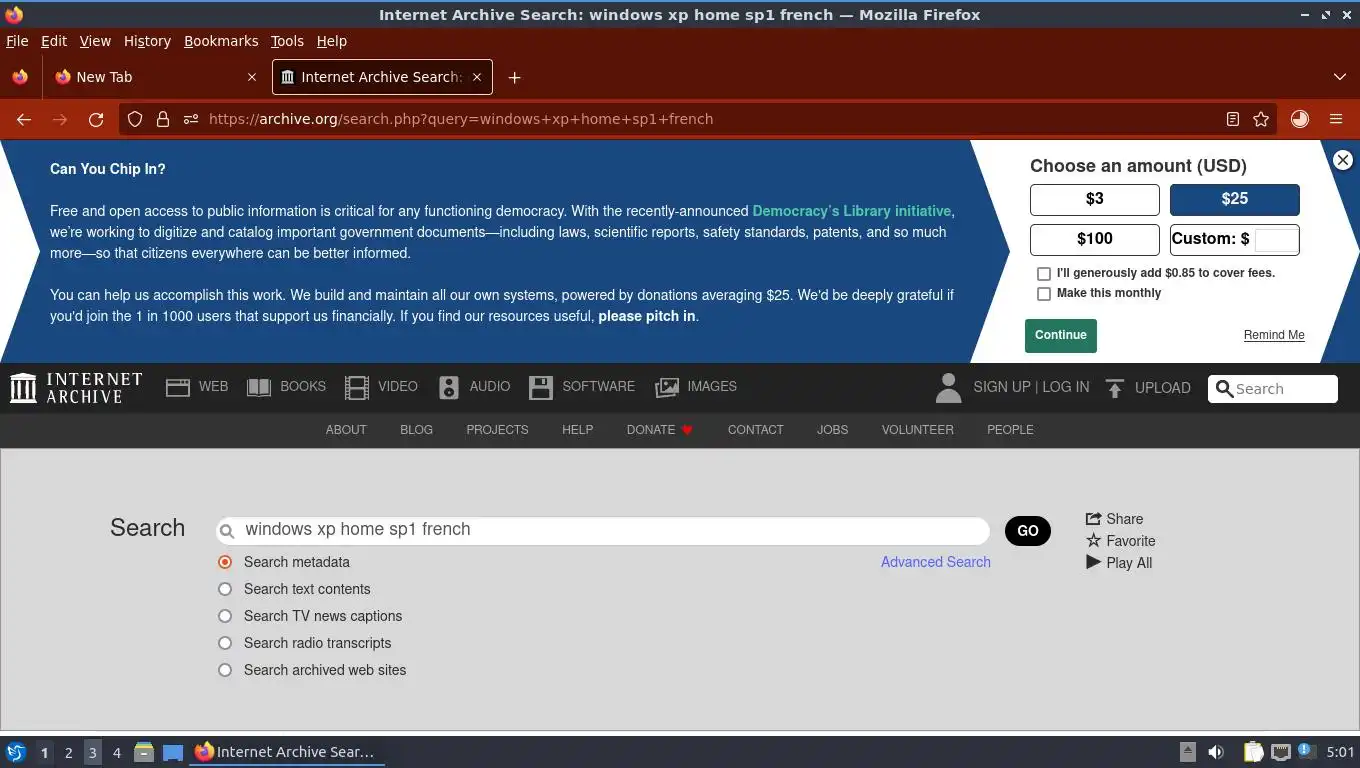Click the green Continue button

coord(1061,335)
